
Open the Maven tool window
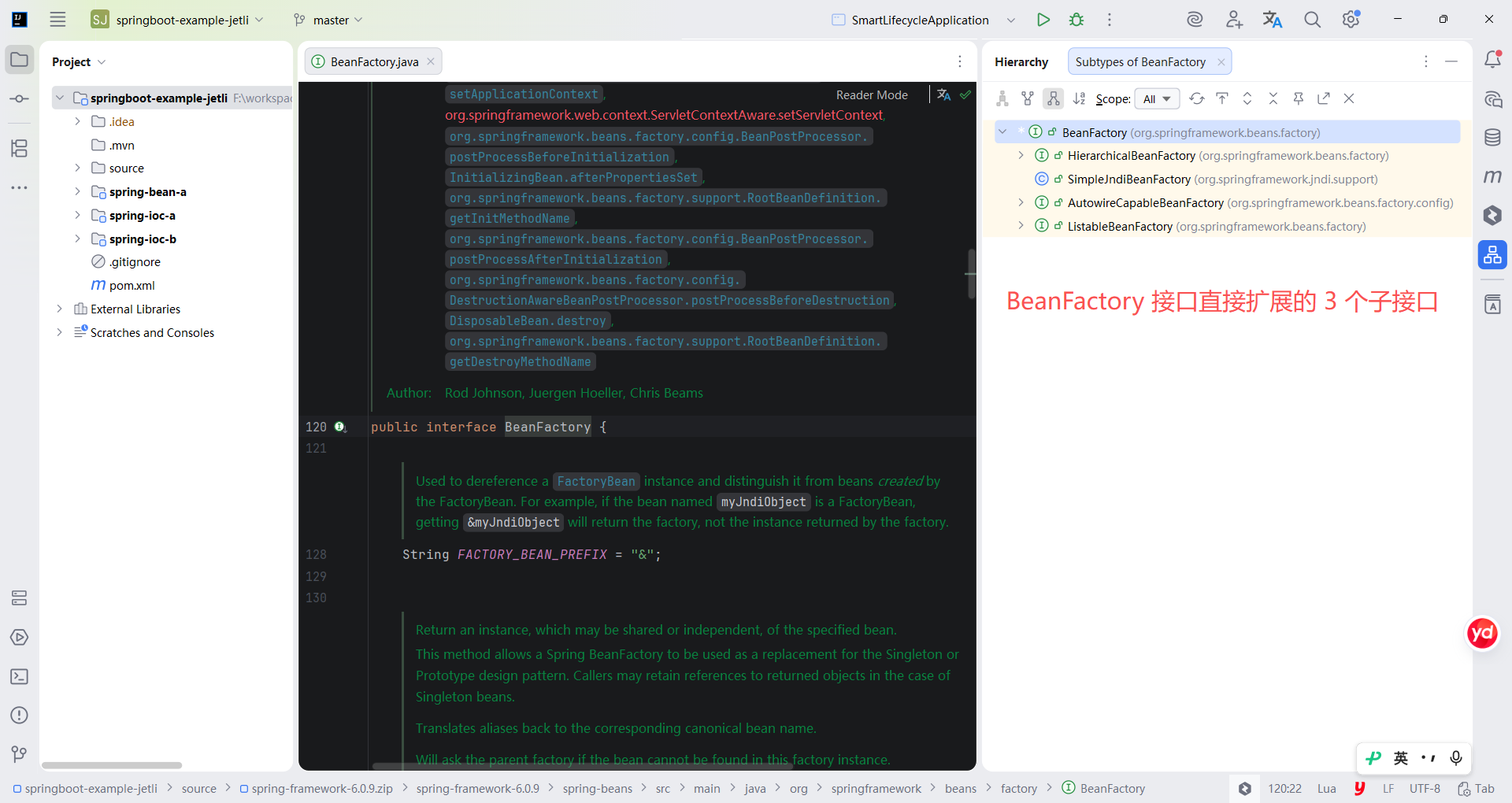click(x=1492, y=176)
